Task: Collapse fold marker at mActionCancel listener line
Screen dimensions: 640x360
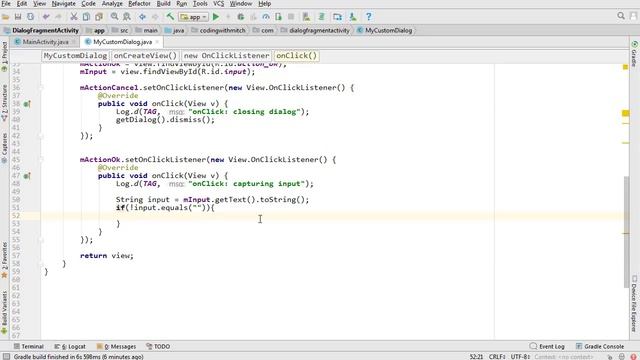Action: click(x=41, y=87)
